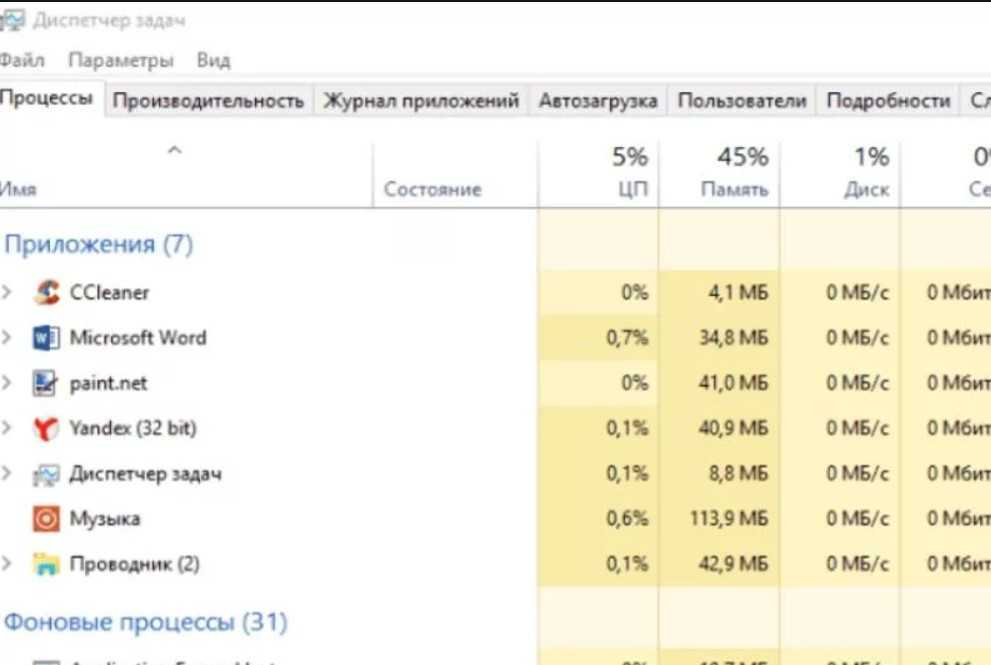The width and height of the screenshot is (991, 665).
Task: Switch to the Автозагрузка tab
Action: pyautogui.click(x=598, y=101)
